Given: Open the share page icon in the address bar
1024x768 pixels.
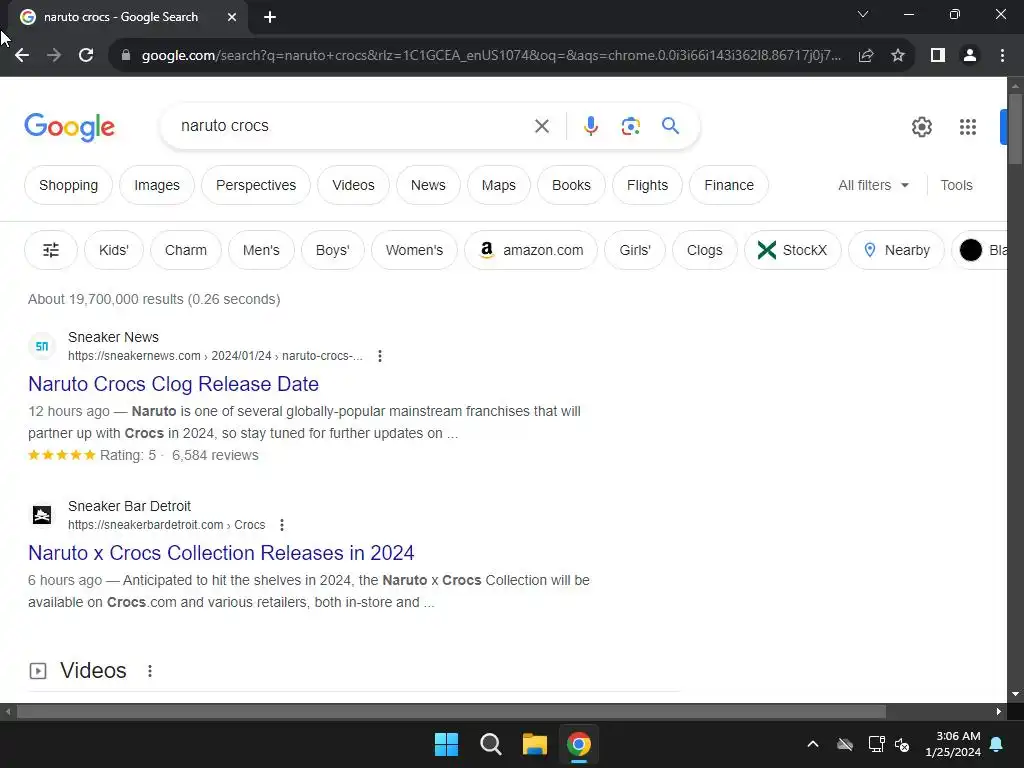Looking at the screenshot, I should point(866,56).
